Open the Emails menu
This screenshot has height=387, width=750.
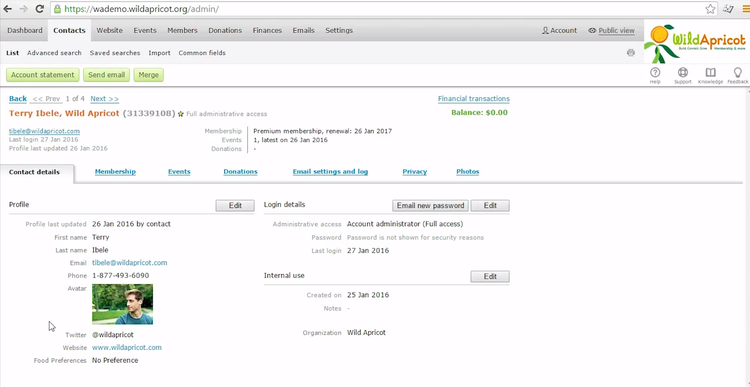coord(304,30)
